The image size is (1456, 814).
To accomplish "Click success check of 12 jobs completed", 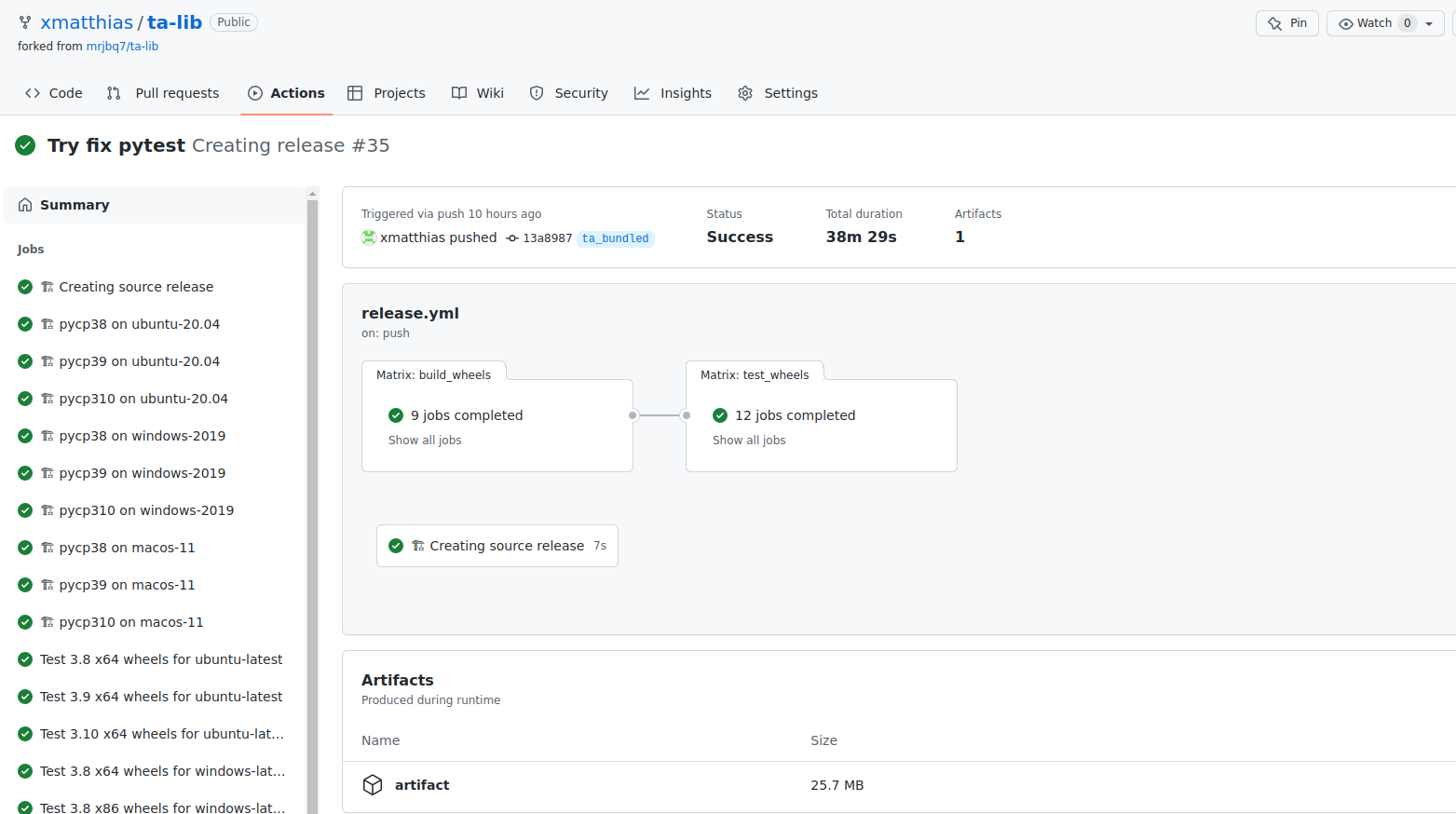I will 720,415.
